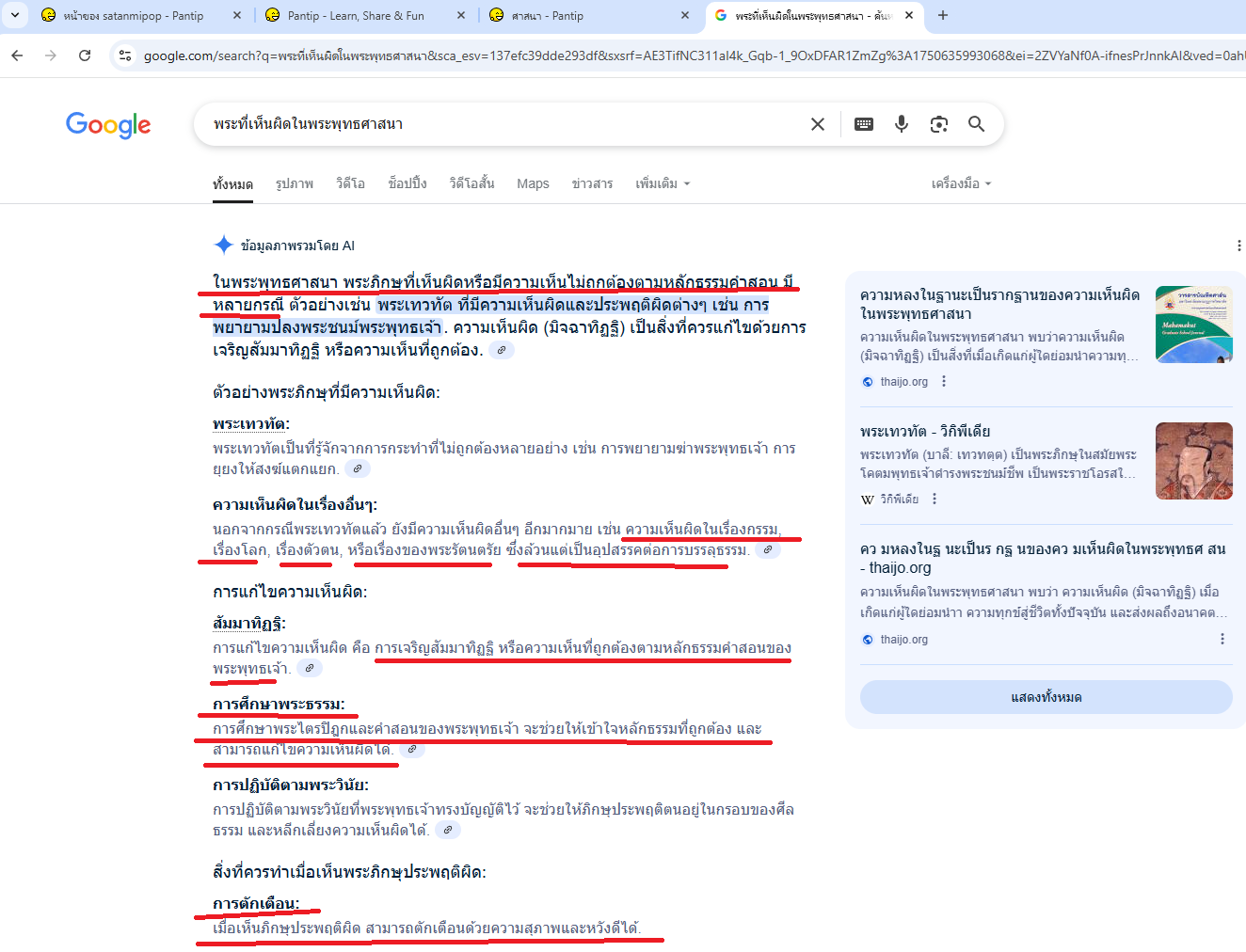
Task: Open 'ความหลงในฐานะเป็นรากฐาน' source card title
Action: pos(999,304)
